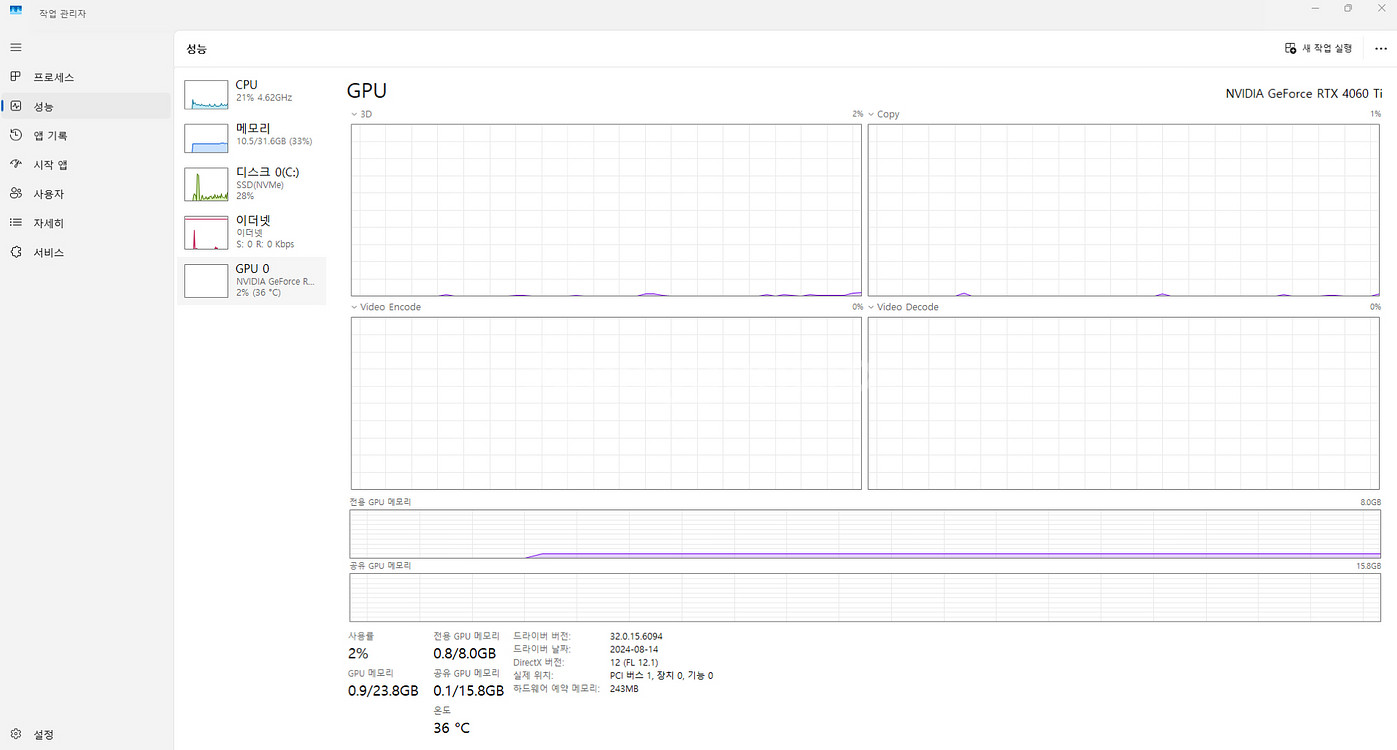The image size is (1397, 750).
Task: Open the Video Decode engine dropdown
Action: click(x=872, y=307)
